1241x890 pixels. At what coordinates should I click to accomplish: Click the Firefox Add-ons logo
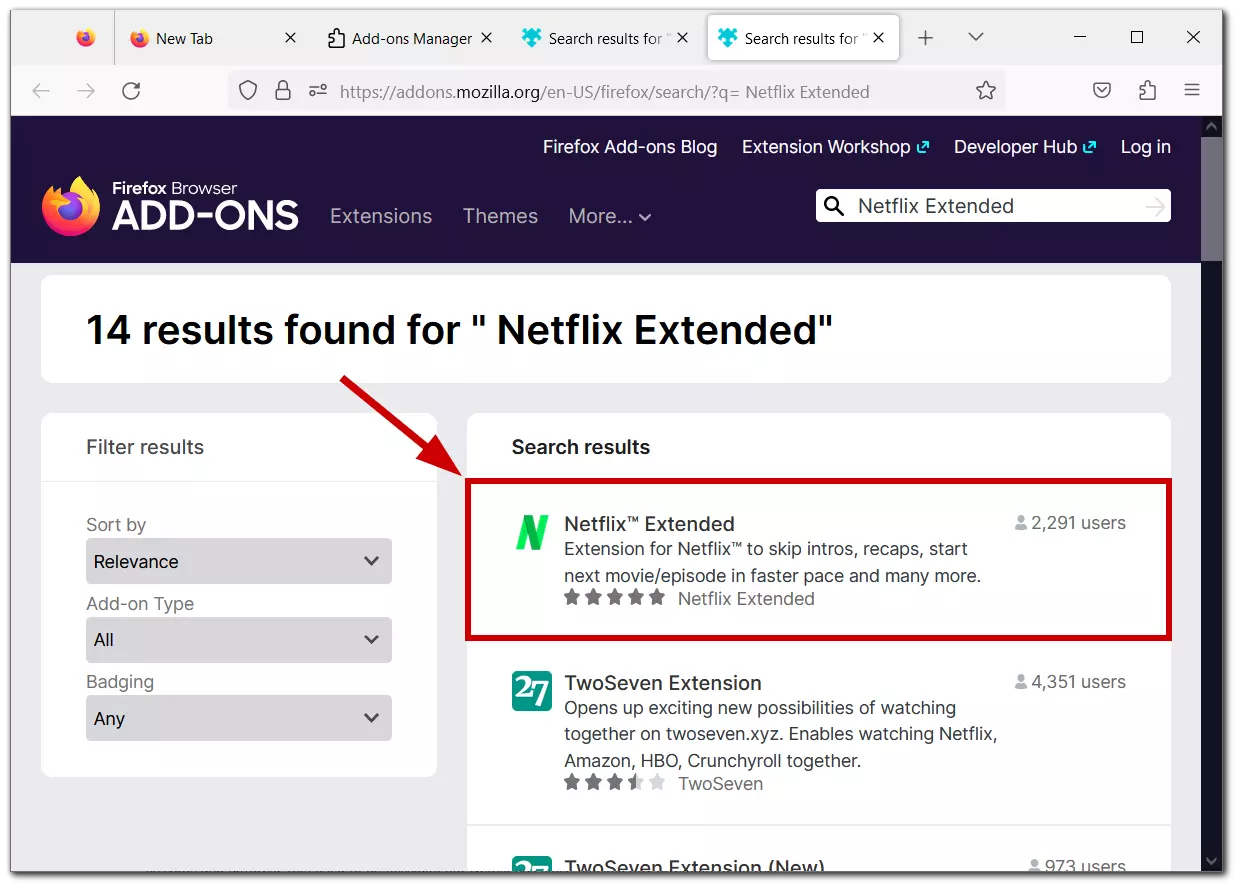tap(171, 207)
